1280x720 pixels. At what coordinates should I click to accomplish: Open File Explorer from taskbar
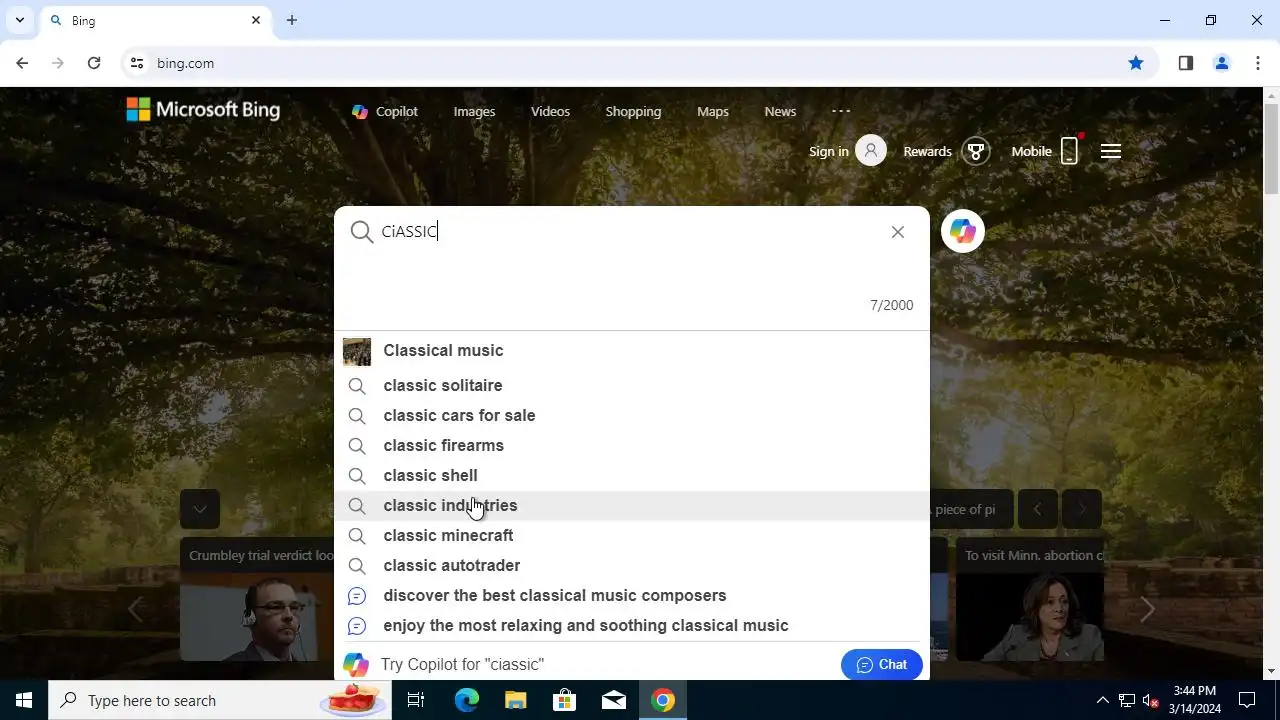tap(515, 700)
